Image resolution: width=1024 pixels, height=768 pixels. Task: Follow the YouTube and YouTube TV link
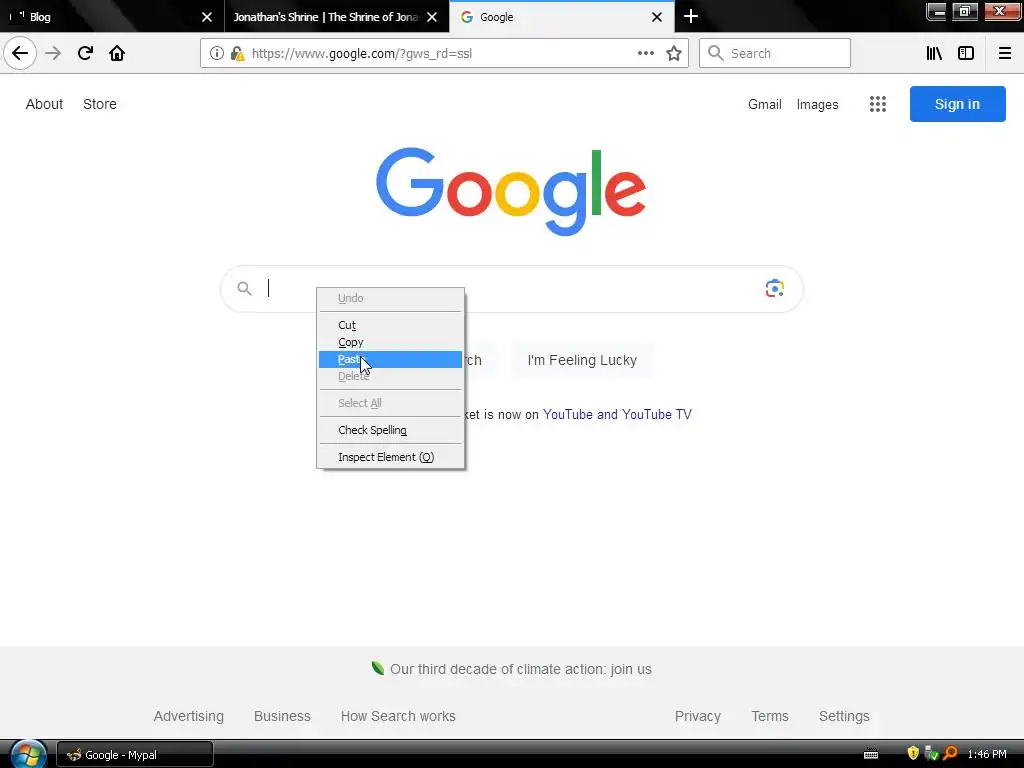tap(617, 414)
